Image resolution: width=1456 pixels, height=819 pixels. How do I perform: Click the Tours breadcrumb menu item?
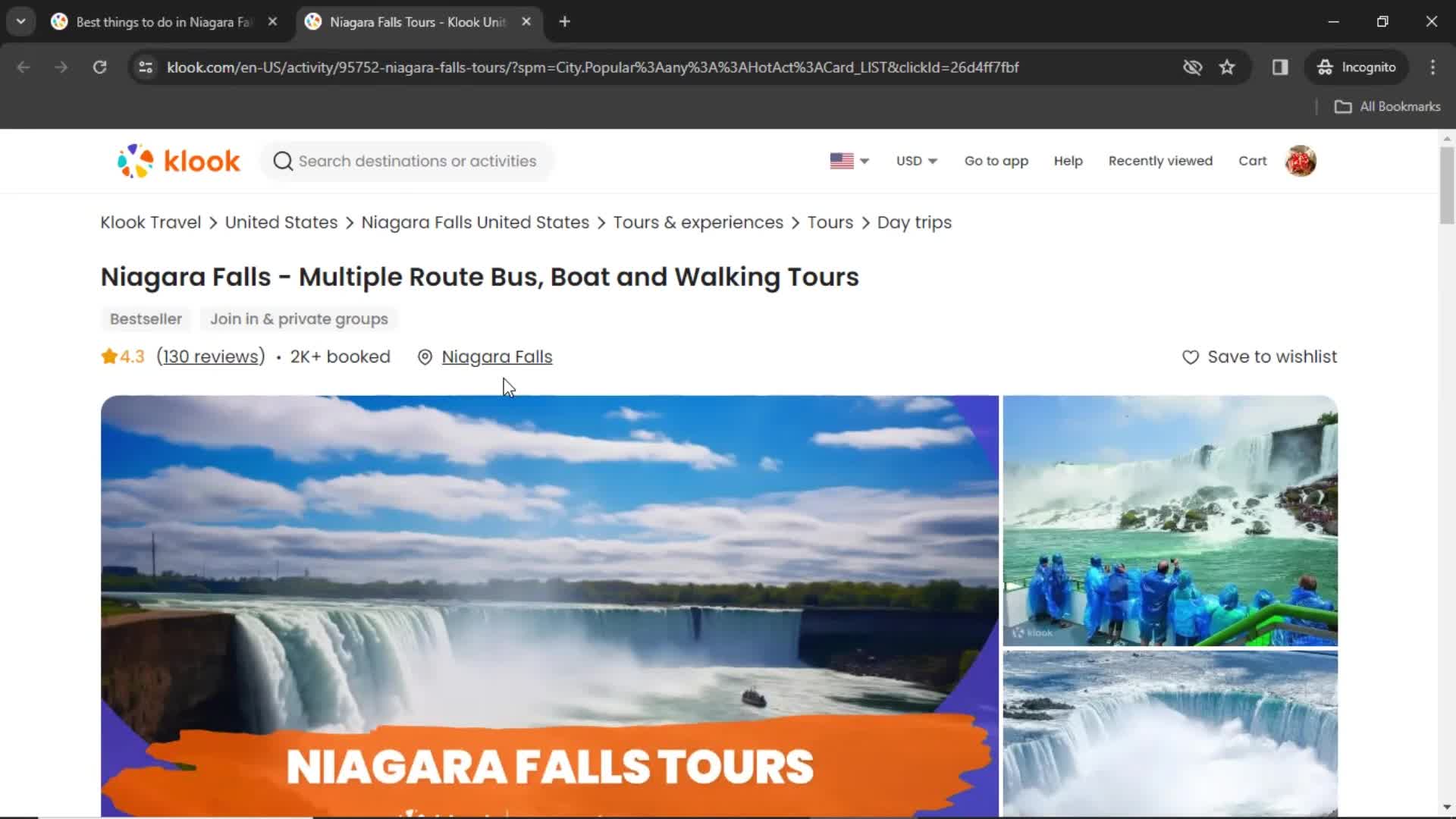pos(830,222)
